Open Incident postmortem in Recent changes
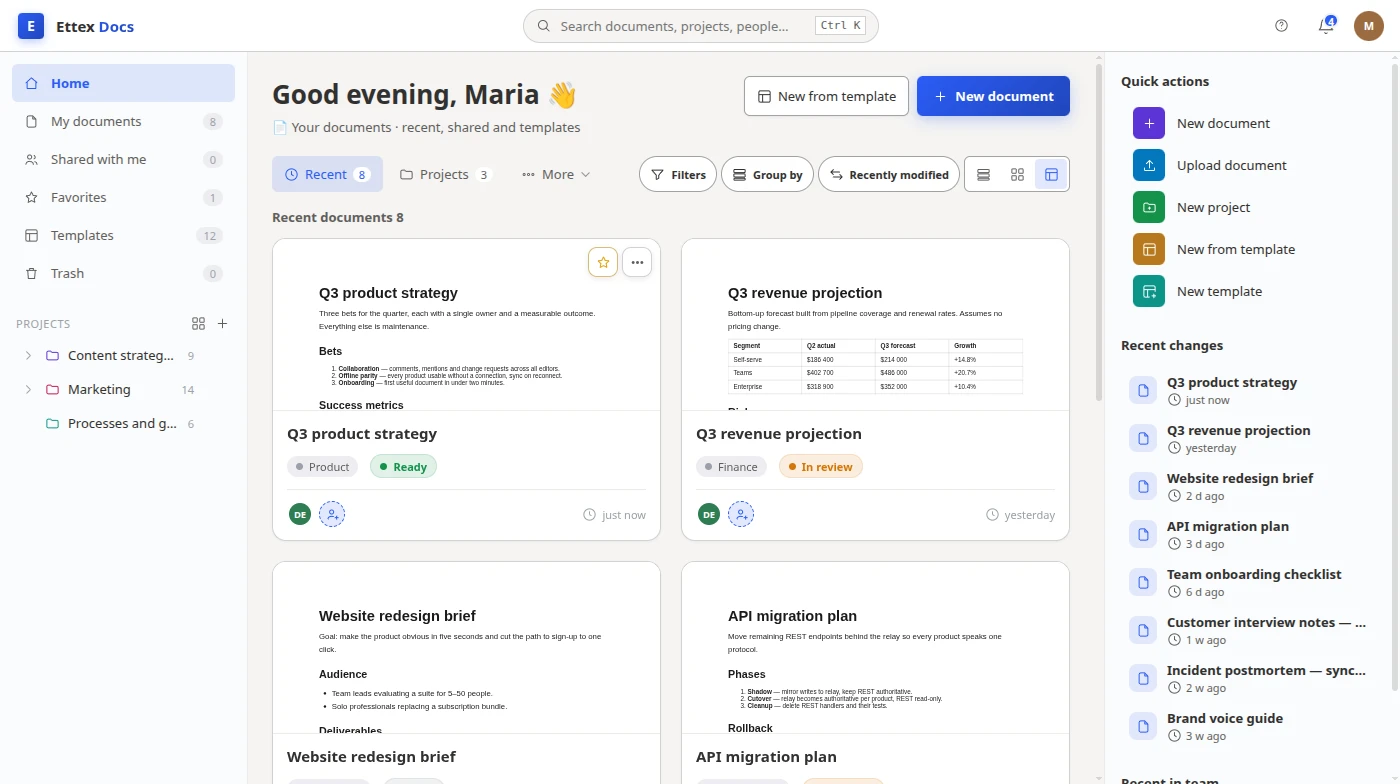This screenshot has width=1400, height=784. pos(1247,678)
